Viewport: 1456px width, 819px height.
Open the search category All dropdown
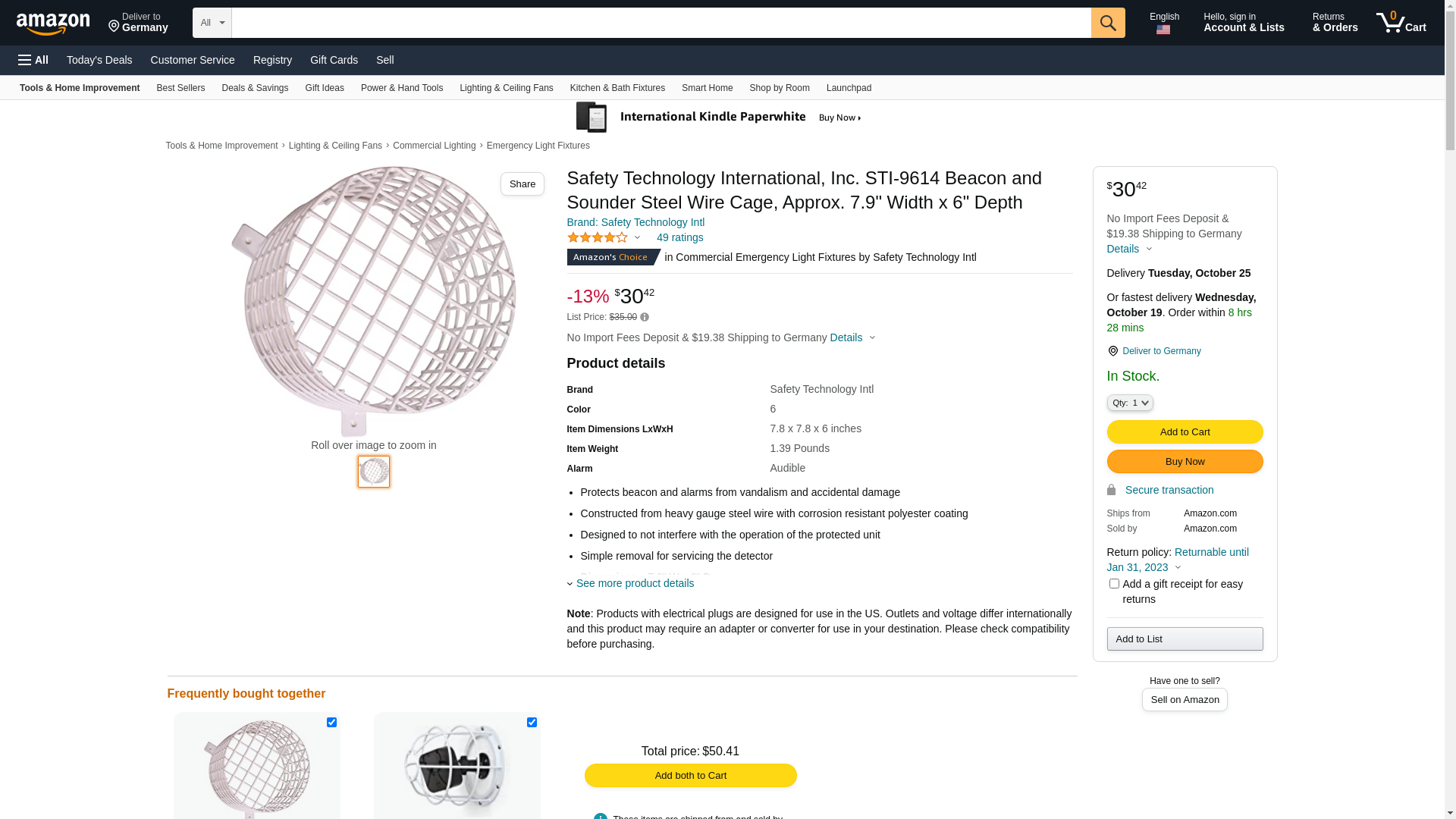[212, 23]
